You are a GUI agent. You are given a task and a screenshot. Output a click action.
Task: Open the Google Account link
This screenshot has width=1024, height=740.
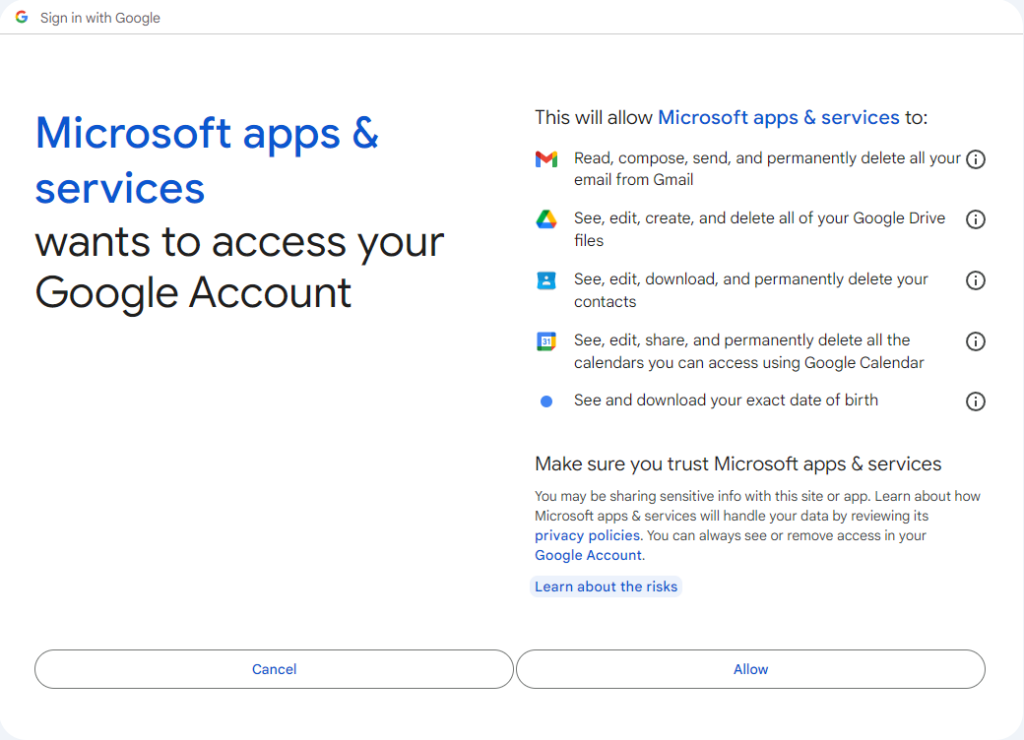(x=588, y=555)
